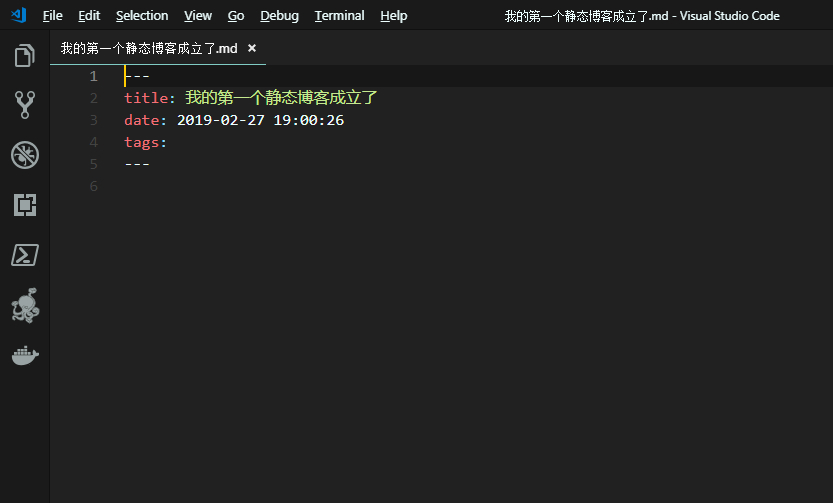Open the Go menu

236,16
